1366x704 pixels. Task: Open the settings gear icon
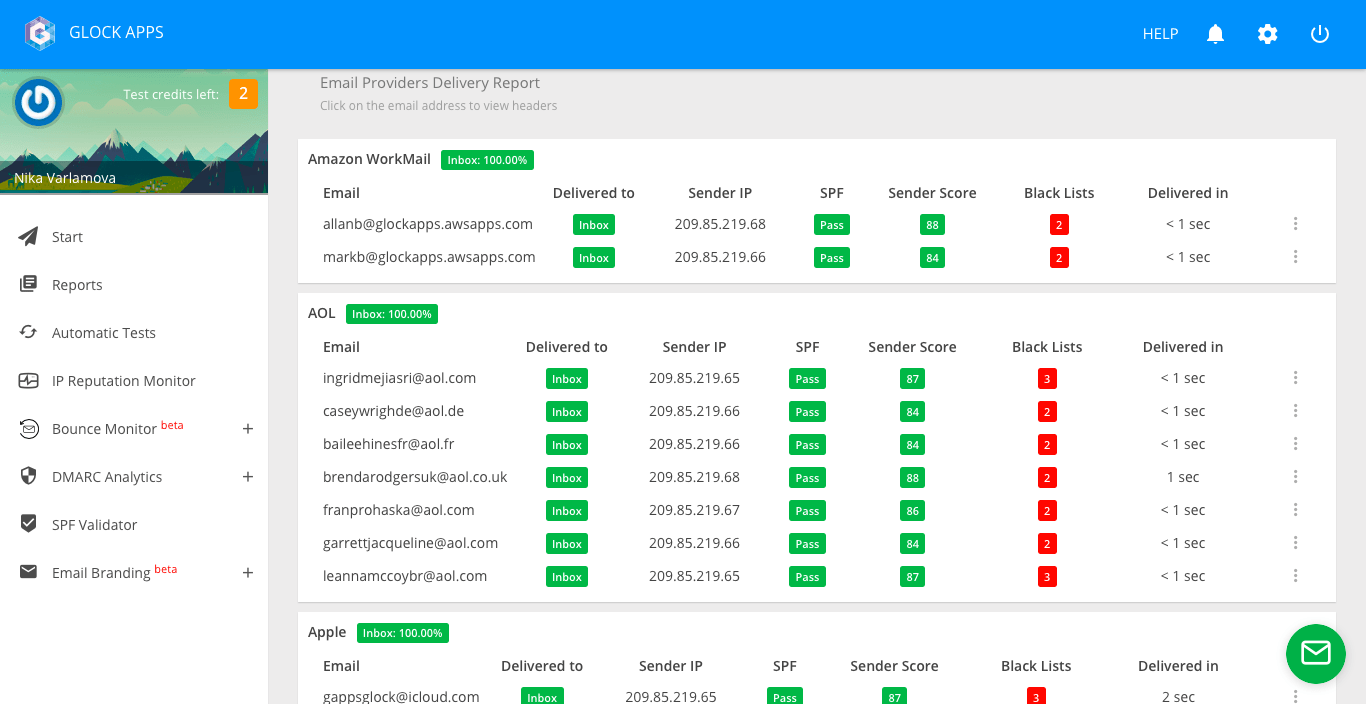(1268, 34)
